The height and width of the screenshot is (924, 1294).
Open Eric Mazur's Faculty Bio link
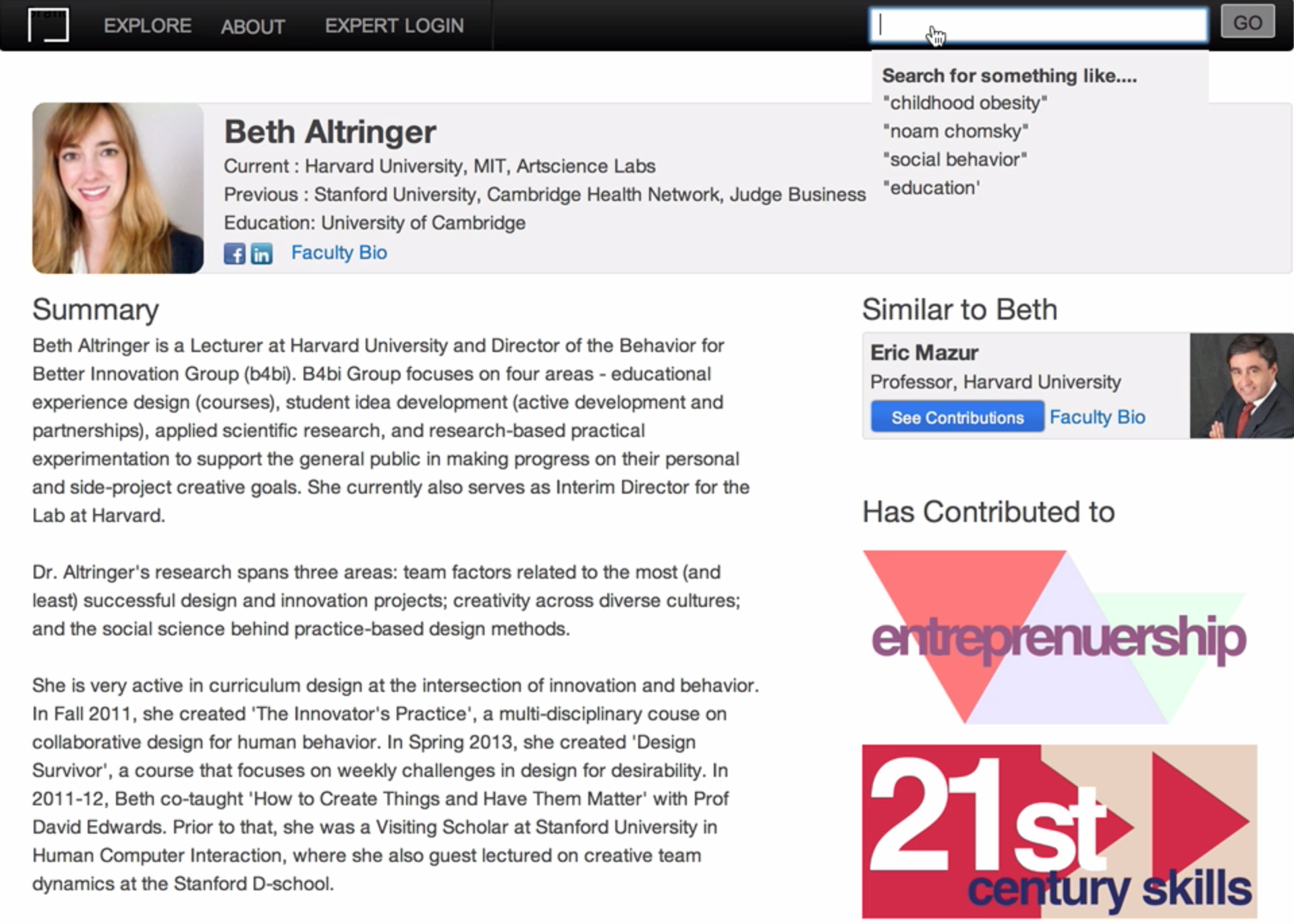point(1097,417)
